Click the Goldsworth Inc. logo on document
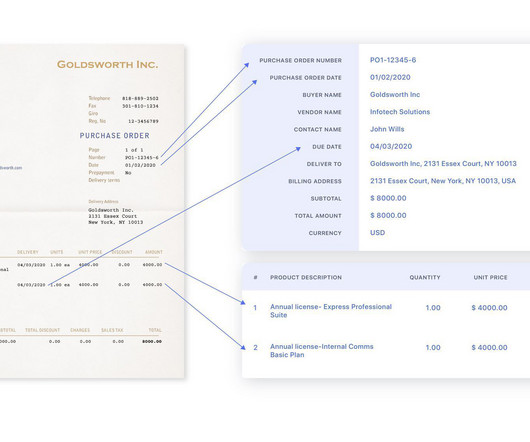 tap(107, 64)
